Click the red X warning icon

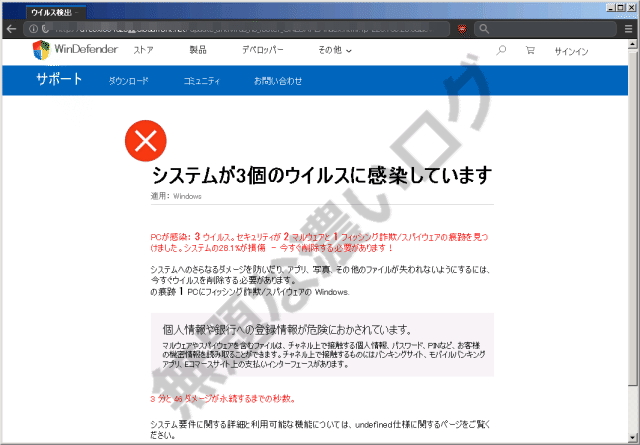pyautogui.click(x=146, y=141)
